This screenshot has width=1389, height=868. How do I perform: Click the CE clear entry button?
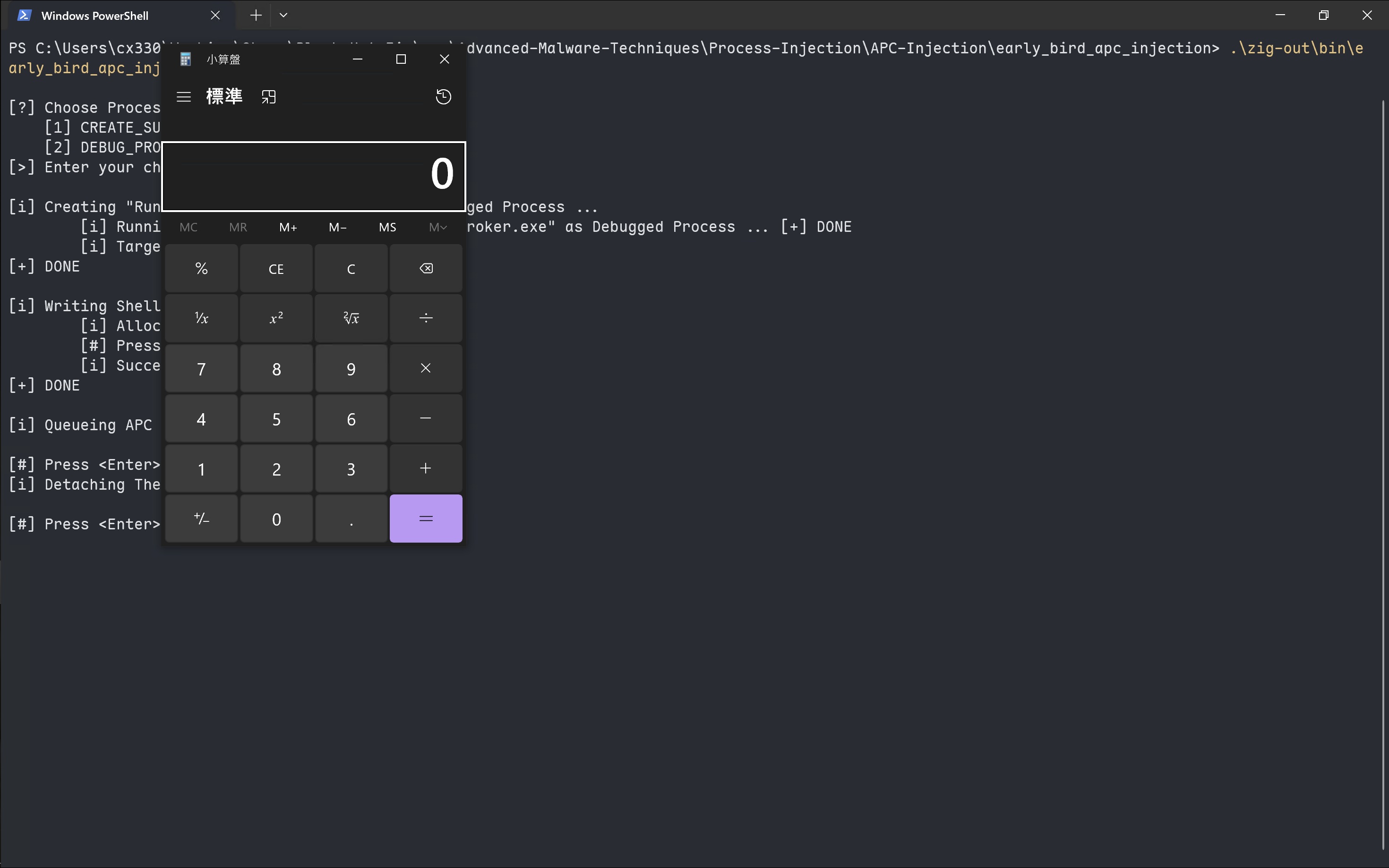point(276,269)
